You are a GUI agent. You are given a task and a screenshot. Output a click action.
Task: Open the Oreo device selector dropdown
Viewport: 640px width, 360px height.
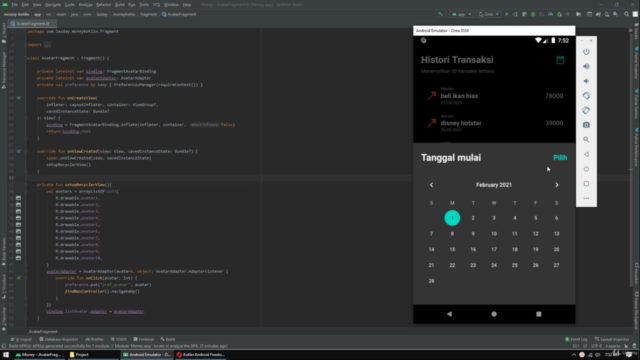489,14
